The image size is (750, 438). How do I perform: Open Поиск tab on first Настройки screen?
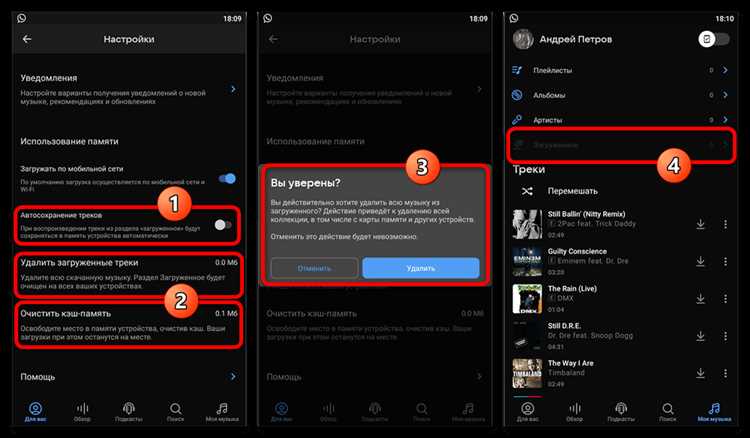[176, 412]
